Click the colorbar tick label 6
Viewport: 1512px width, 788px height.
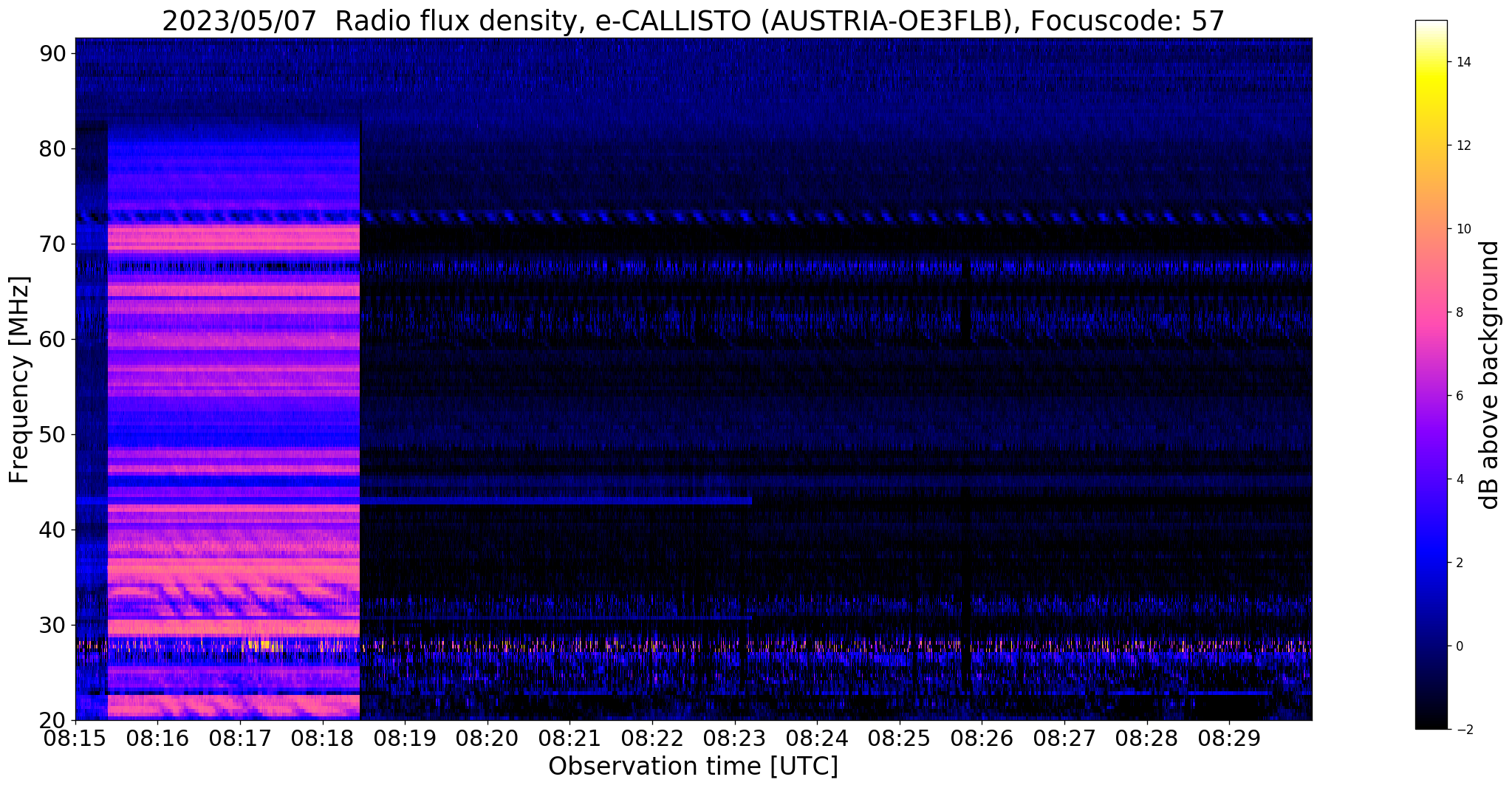coord(1459,396)
